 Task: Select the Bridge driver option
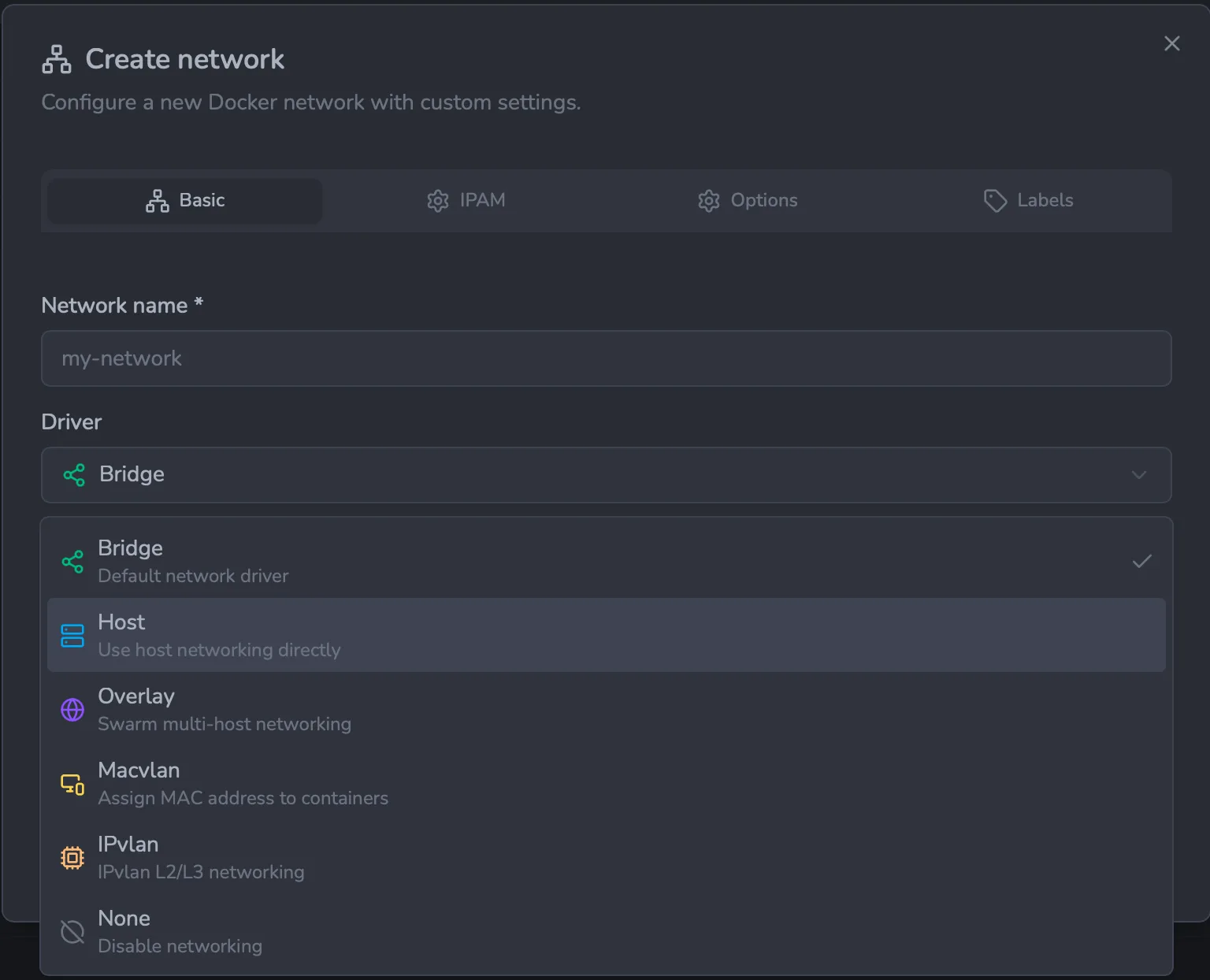[606, 561]
